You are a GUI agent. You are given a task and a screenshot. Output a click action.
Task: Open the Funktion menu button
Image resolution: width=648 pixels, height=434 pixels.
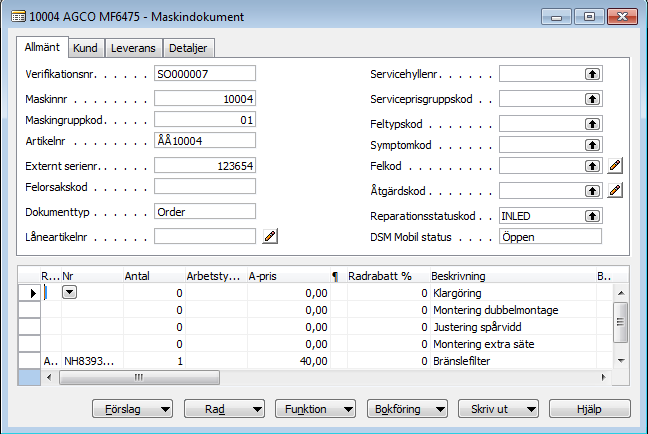[315, 409]
